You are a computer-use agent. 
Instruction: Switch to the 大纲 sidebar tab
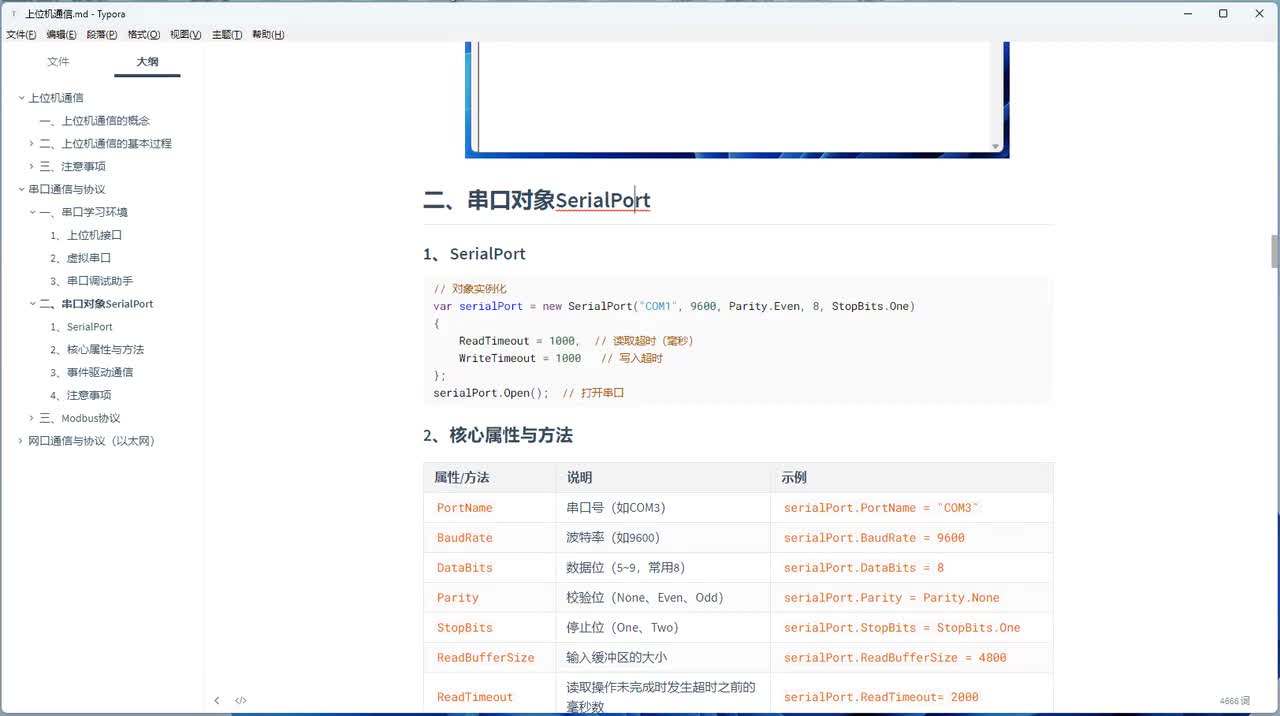[147, 62]
